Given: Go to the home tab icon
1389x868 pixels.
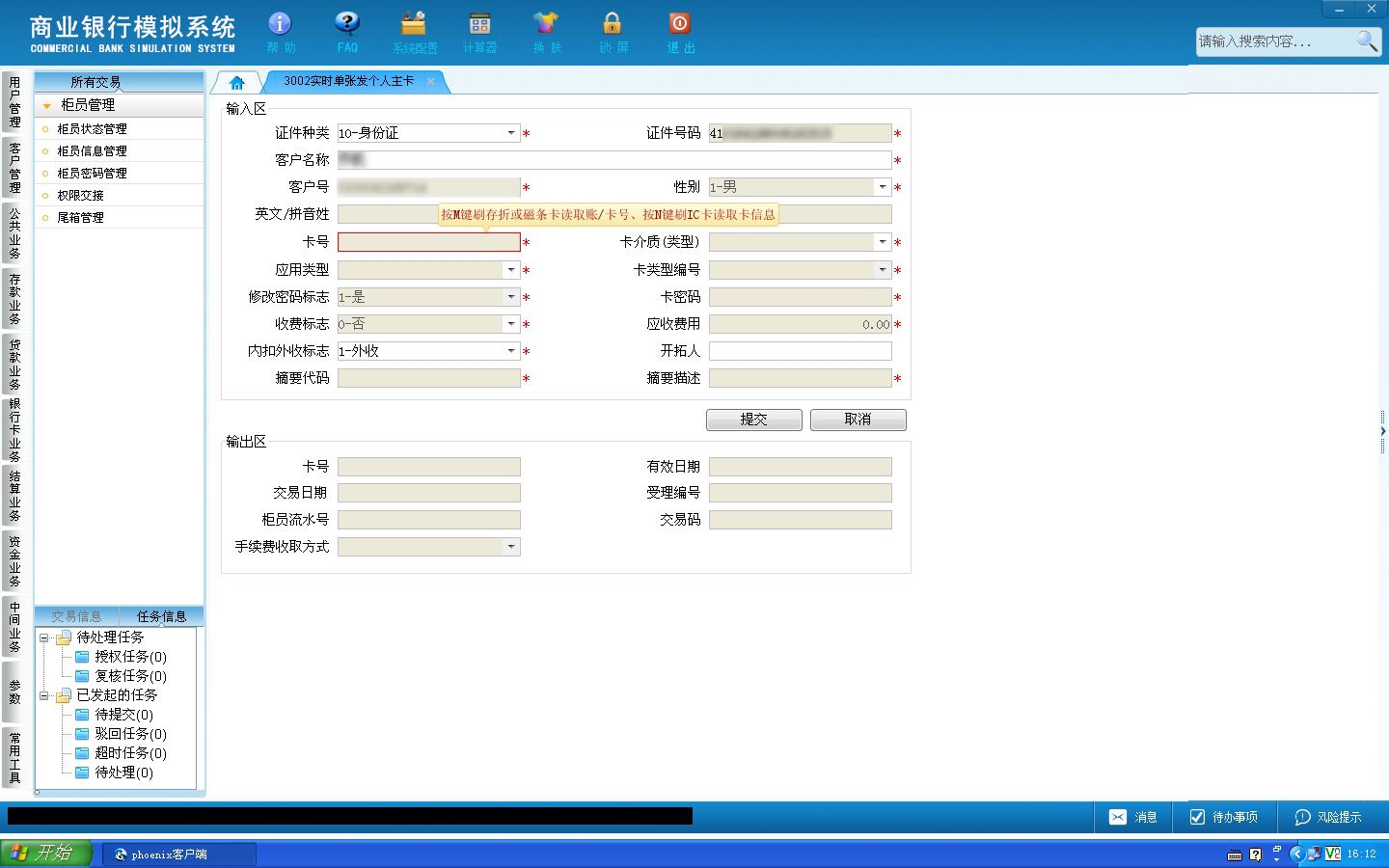Looking at the screenshot, I should coord(236,82).
